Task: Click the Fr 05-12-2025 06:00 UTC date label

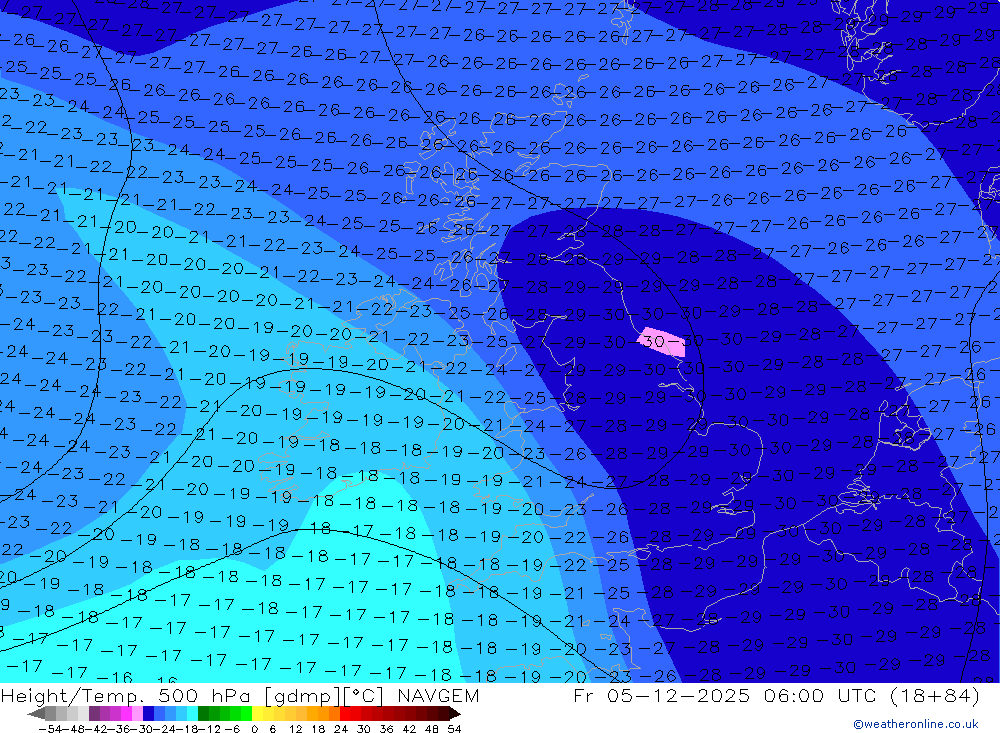Action: pyautogui.click(x=724, y=695)
